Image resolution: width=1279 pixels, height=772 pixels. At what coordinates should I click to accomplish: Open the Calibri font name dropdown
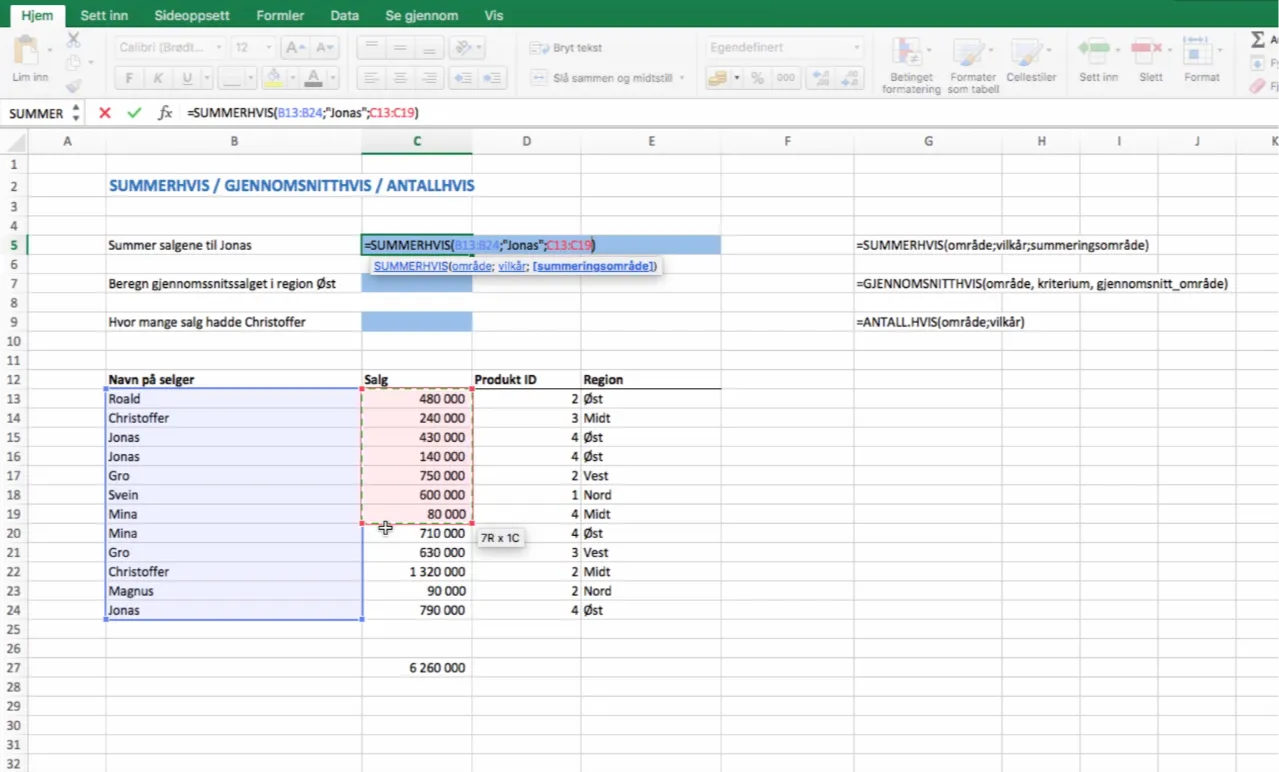pyautogui.click(x=218, y=48)
